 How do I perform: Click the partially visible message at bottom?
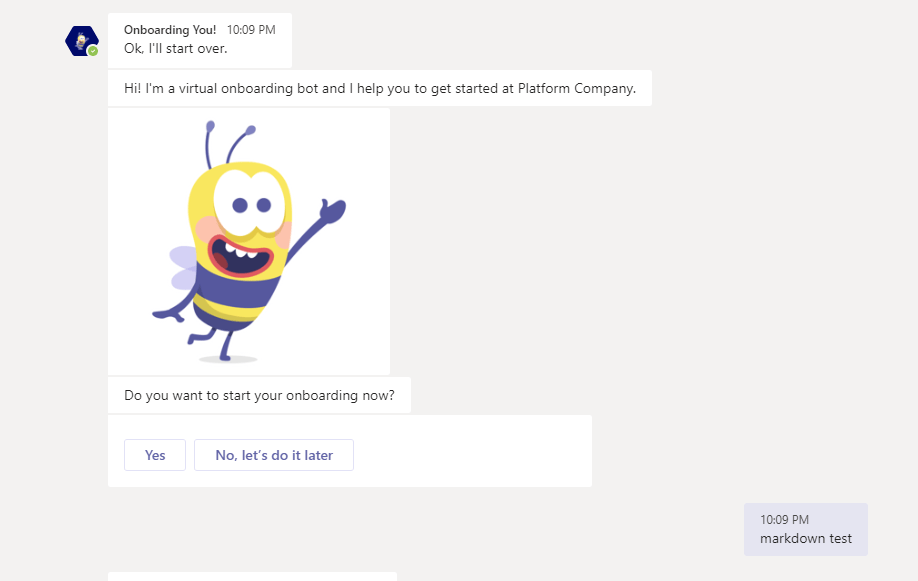(x=251, y=576)
